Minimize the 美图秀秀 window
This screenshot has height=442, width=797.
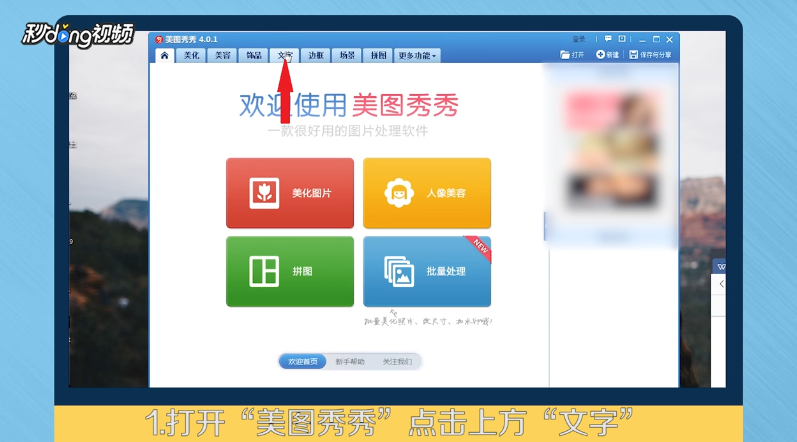pos(642,40)
